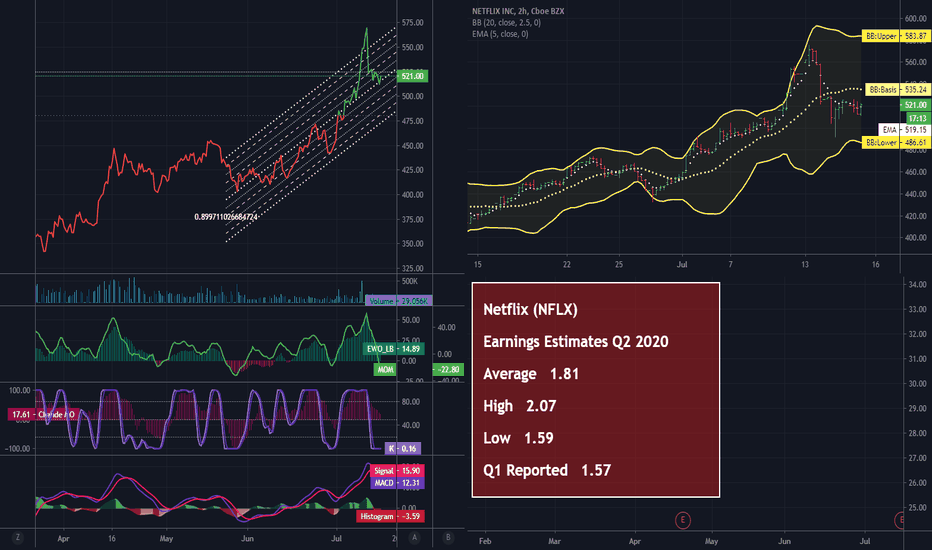
Task: Click the MOM indicator label
Action: coord(386,370)
